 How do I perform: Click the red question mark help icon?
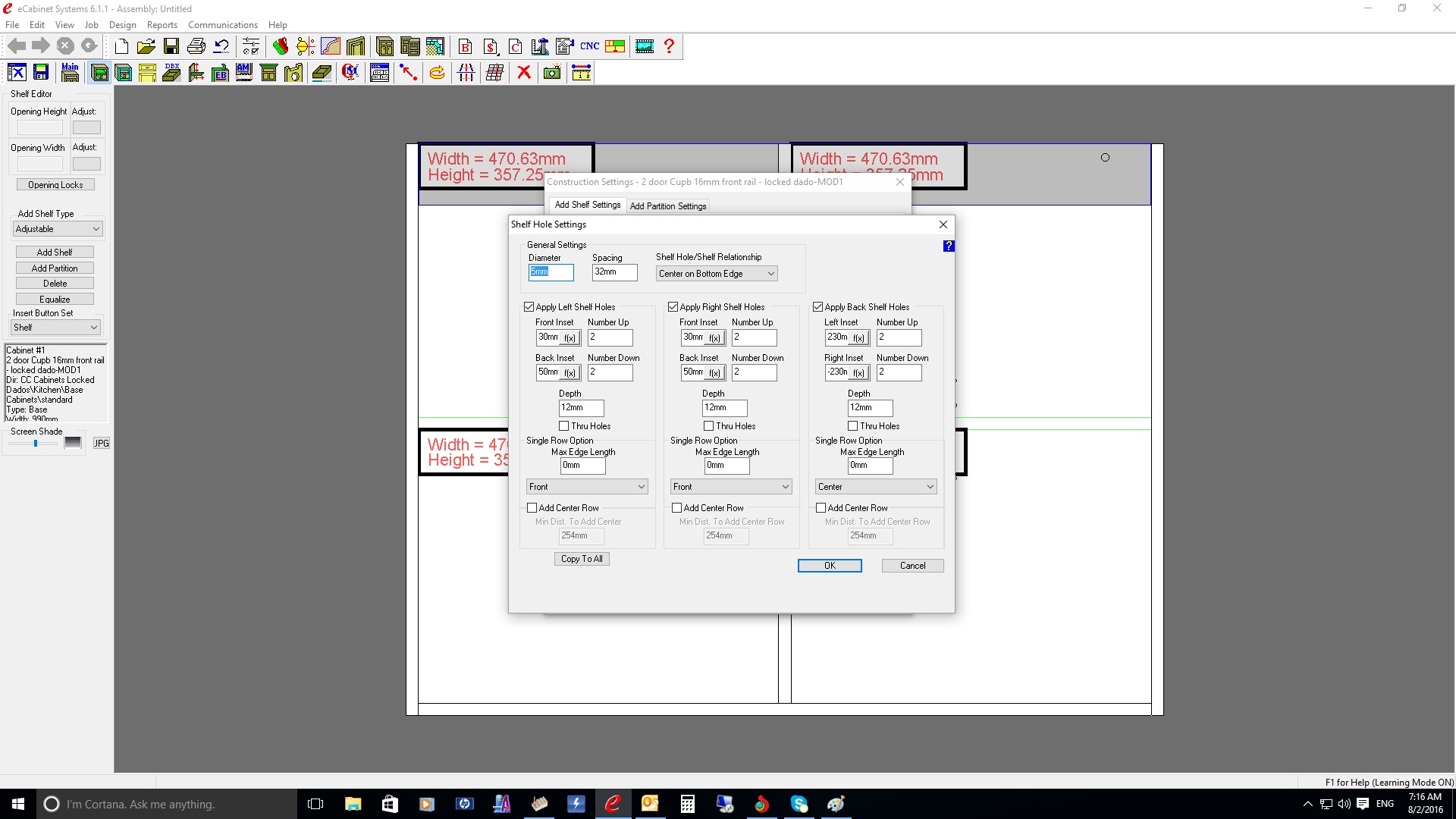(669, 47)
